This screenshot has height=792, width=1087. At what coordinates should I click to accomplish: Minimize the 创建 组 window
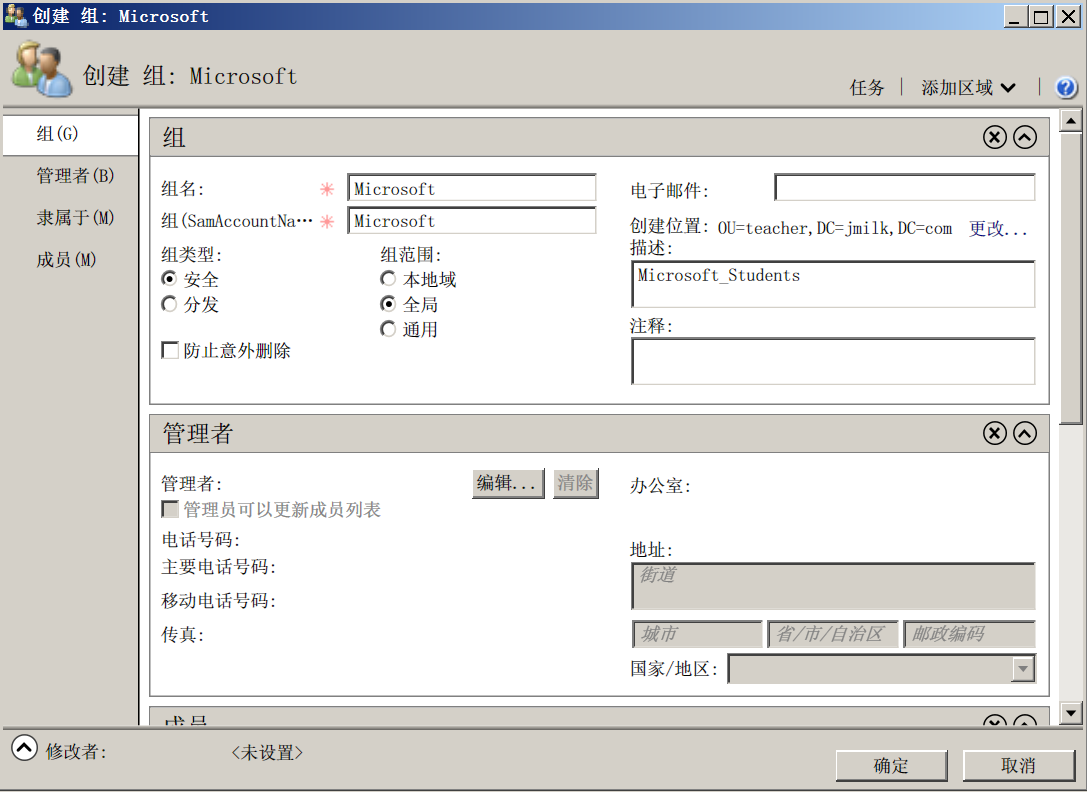pyautogui.click(x=1016, y=16)
